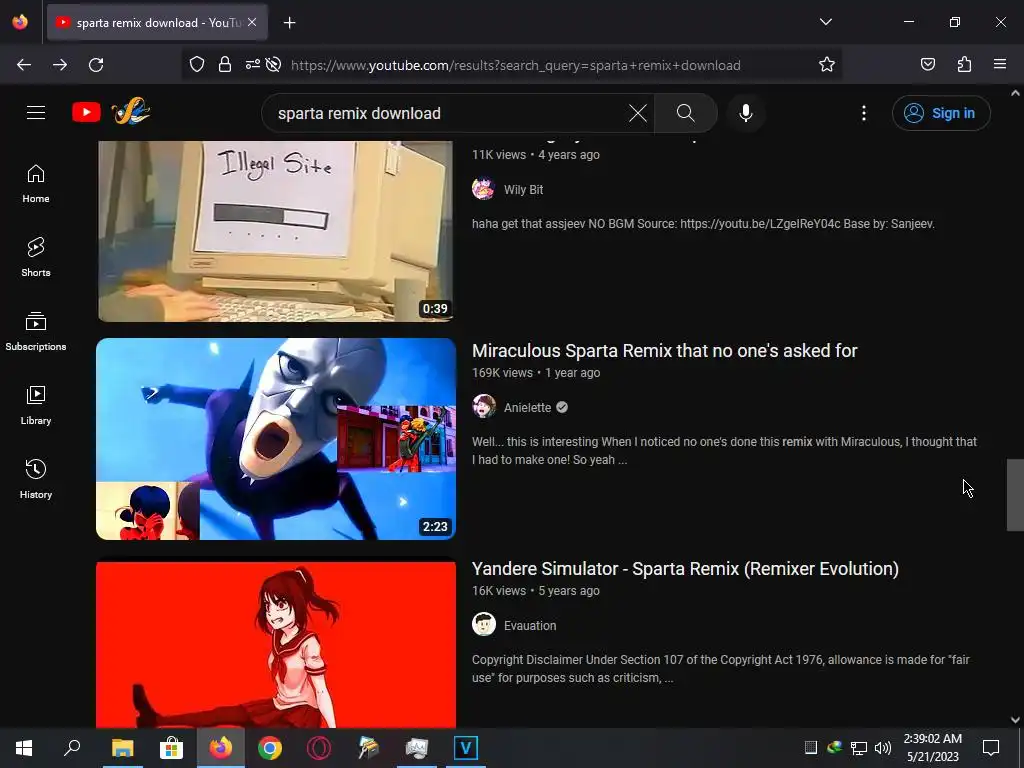Bookmark this page with the star
The image size is (1024, 768).
click(x=827, y=65)
